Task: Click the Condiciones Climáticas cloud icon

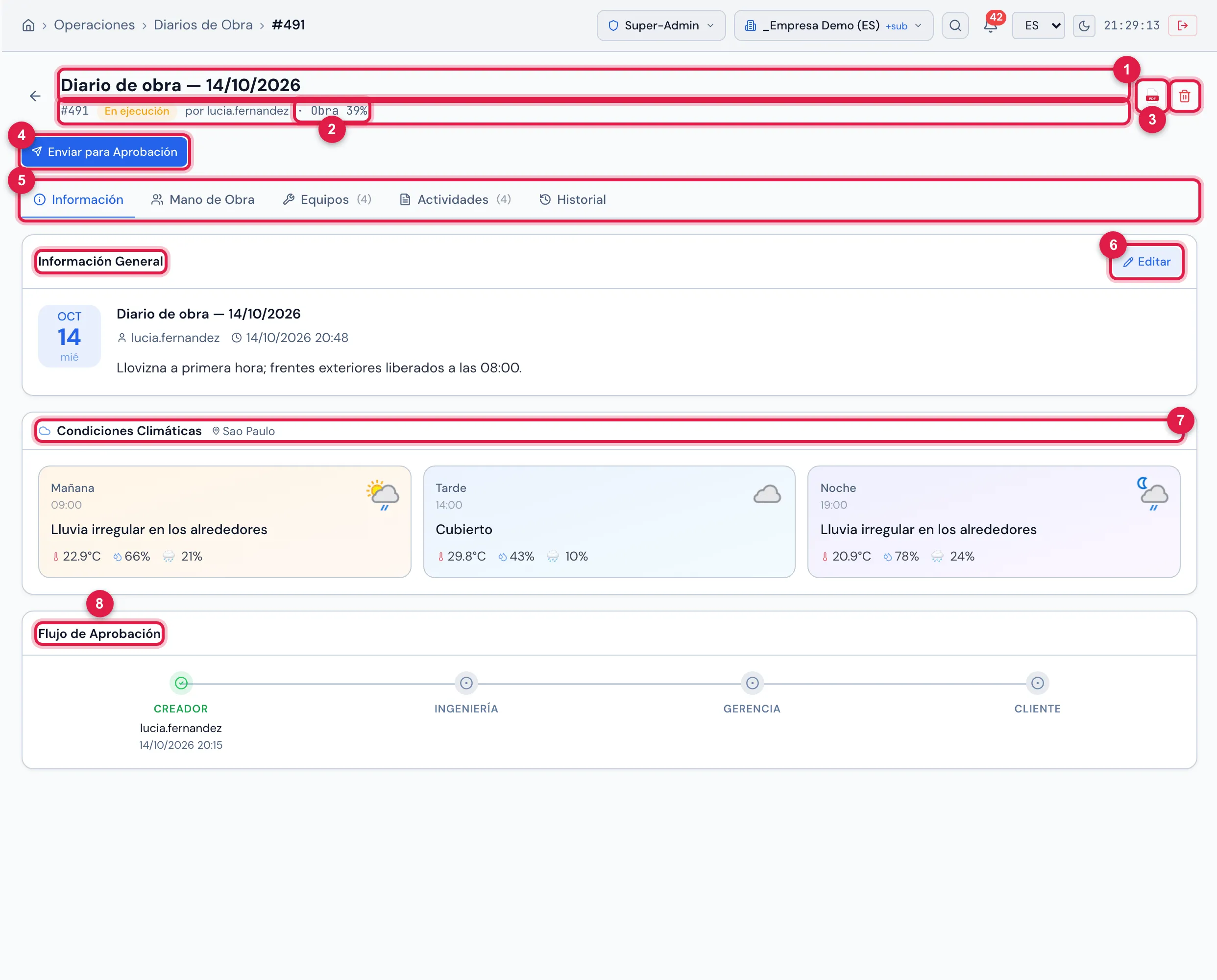Action: (x=45, y=431)
